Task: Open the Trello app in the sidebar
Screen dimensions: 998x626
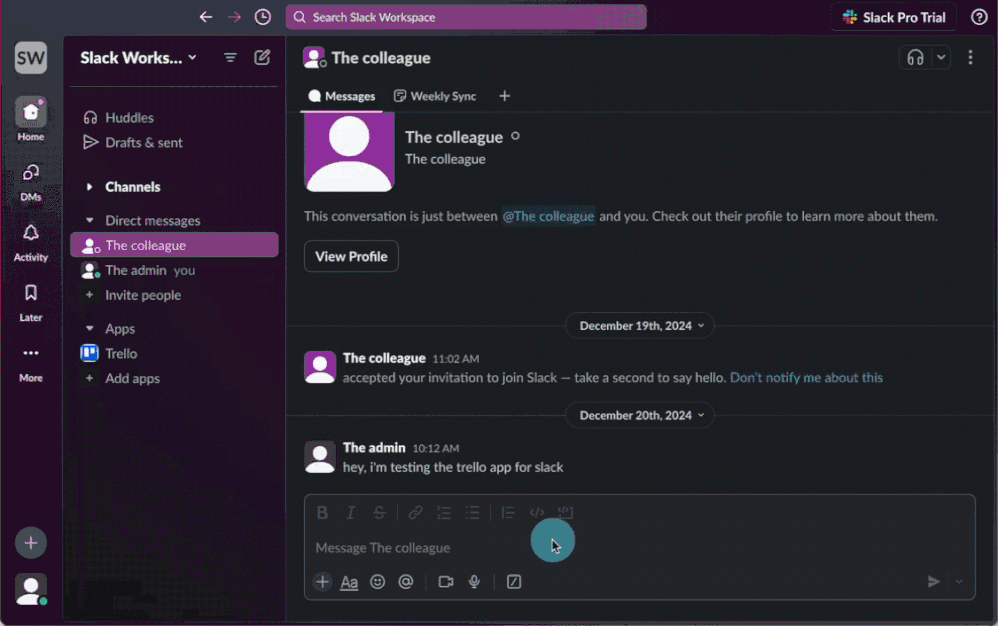Action: (174, 354)
